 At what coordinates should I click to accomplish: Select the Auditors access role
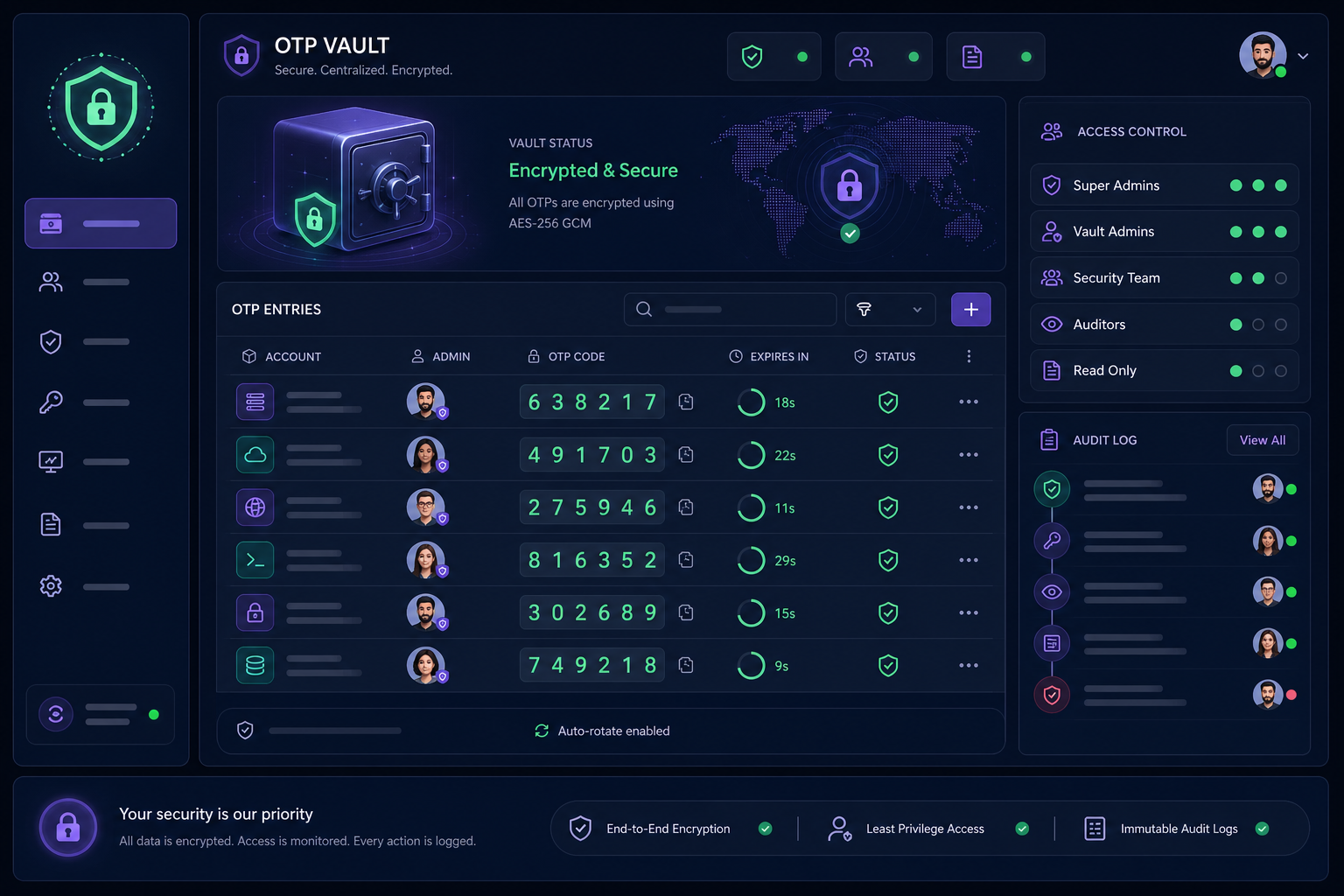coord(1165,325)
